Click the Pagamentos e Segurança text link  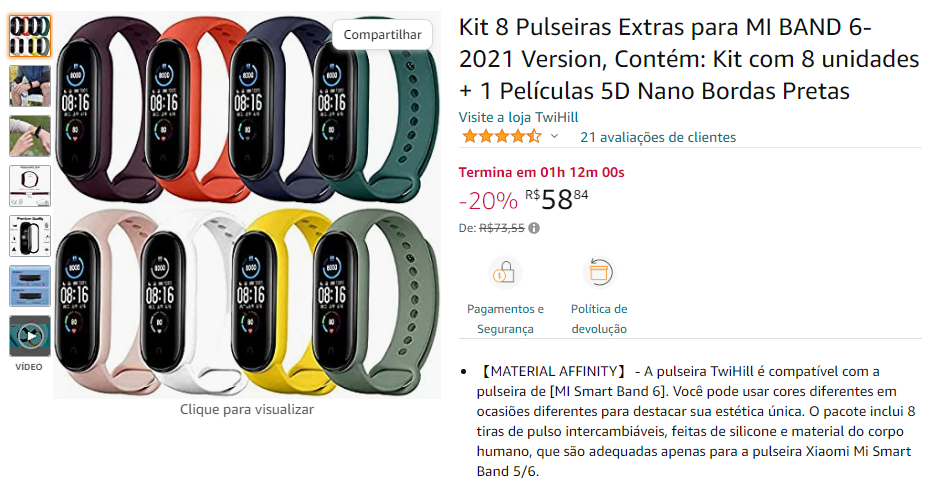pos(505,319)
